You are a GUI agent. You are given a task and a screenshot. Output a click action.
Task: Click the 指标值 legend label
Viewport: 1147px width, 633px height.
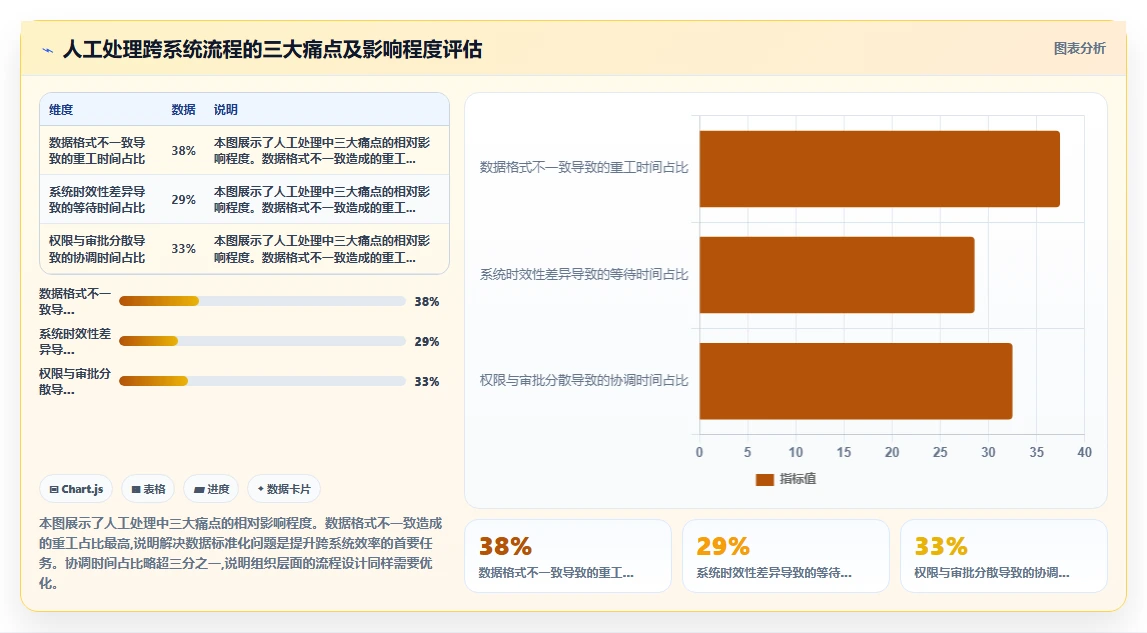(x=797, y=479)
